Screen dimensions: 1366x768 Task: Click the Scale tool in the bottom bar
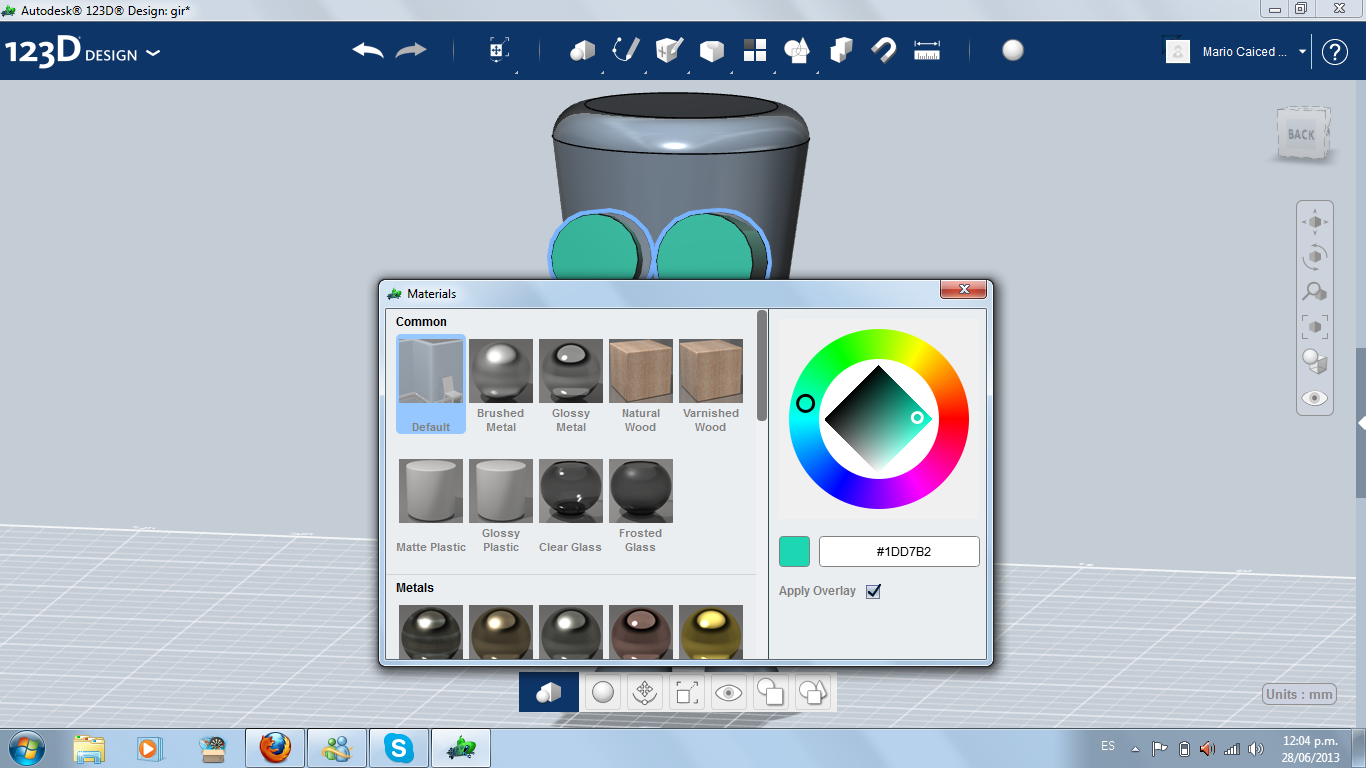click(687, 692)
